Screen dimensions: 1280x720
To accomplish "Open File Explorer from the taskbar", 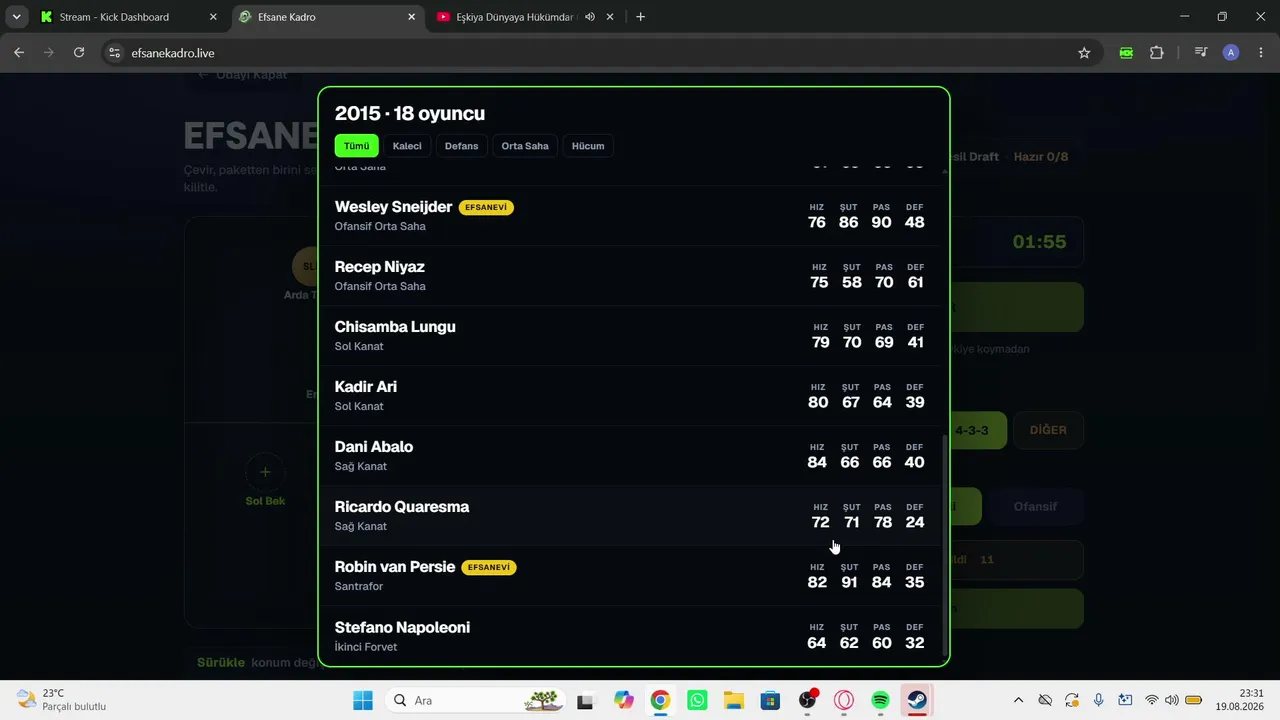I will (x=734, y=700).
